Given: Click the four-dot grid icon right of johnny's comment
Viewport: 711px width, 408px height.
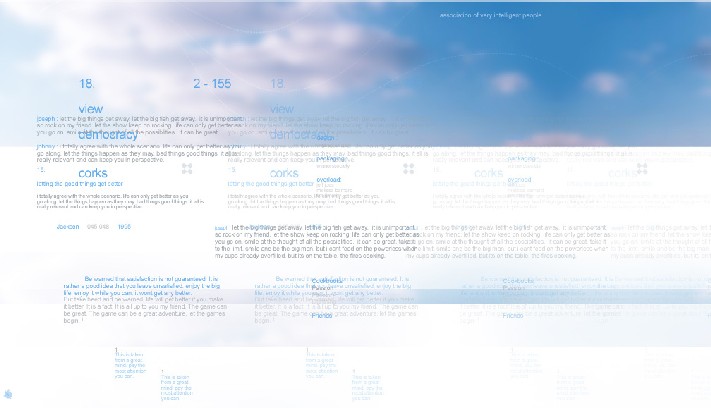Looking at the screenshot, I should pos(186,168).
